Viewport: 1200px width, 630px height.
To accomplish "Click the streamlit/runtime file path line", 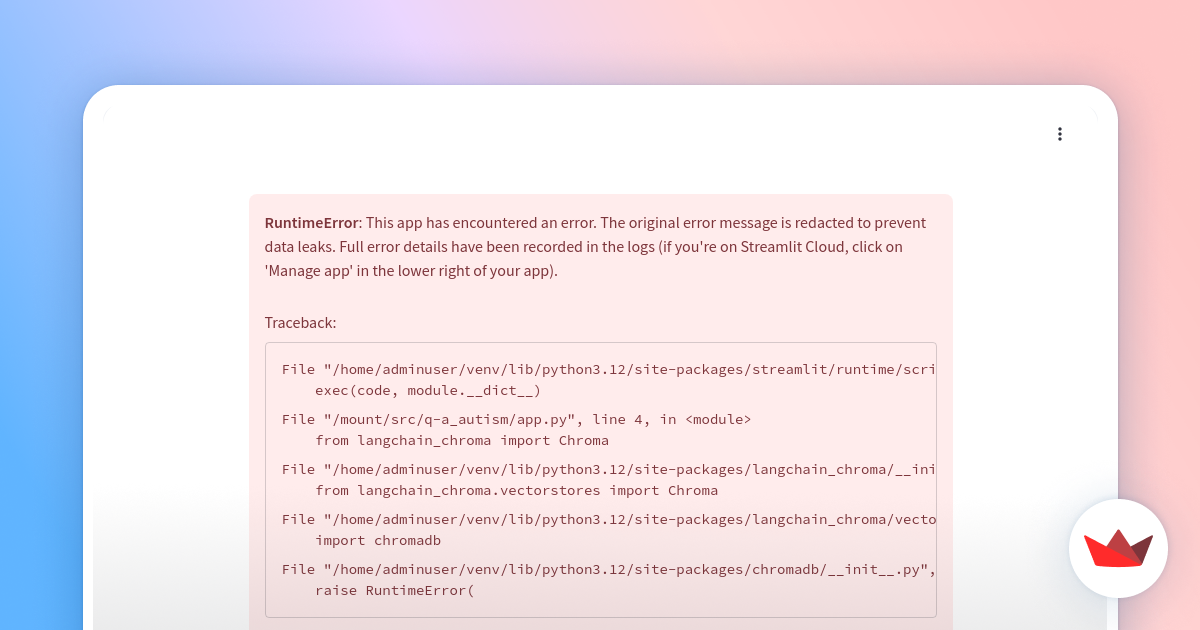I will click(609, 369).
